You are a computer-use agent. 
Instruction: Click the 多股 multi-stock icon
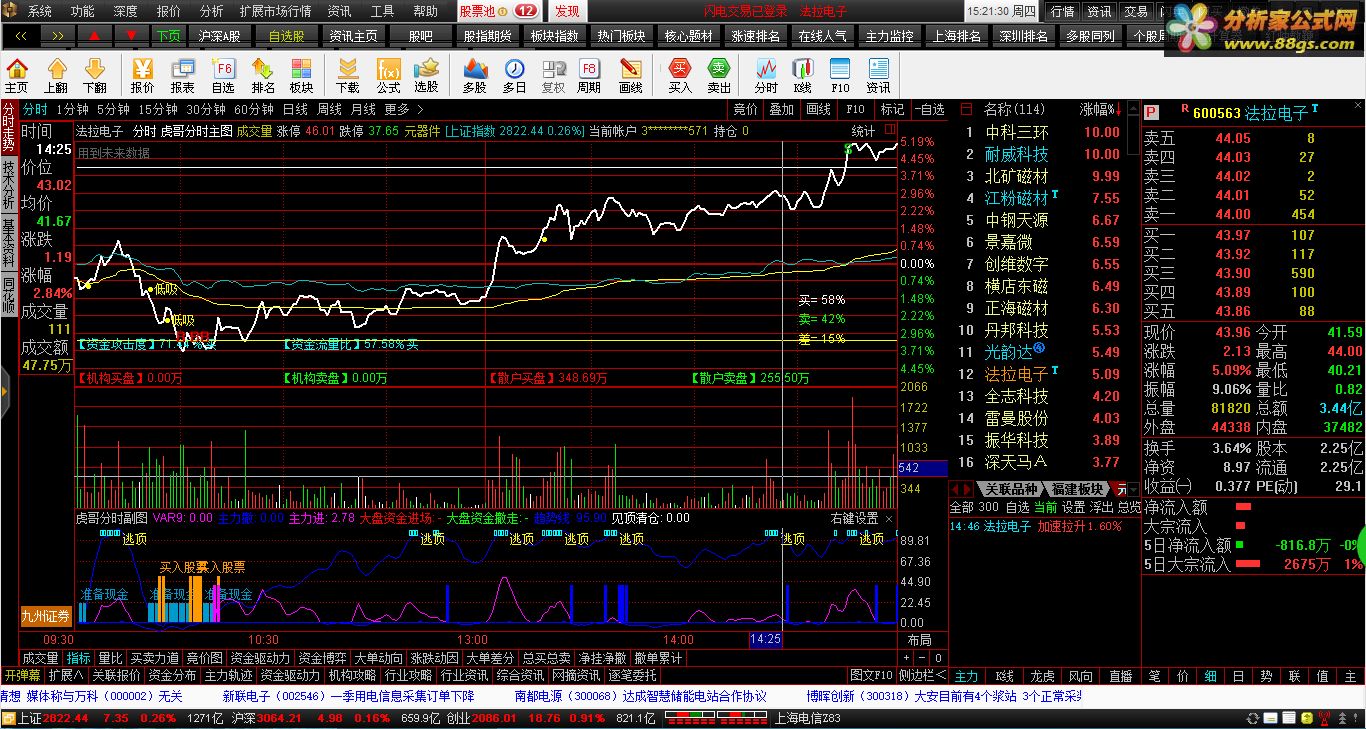(474, 76)
